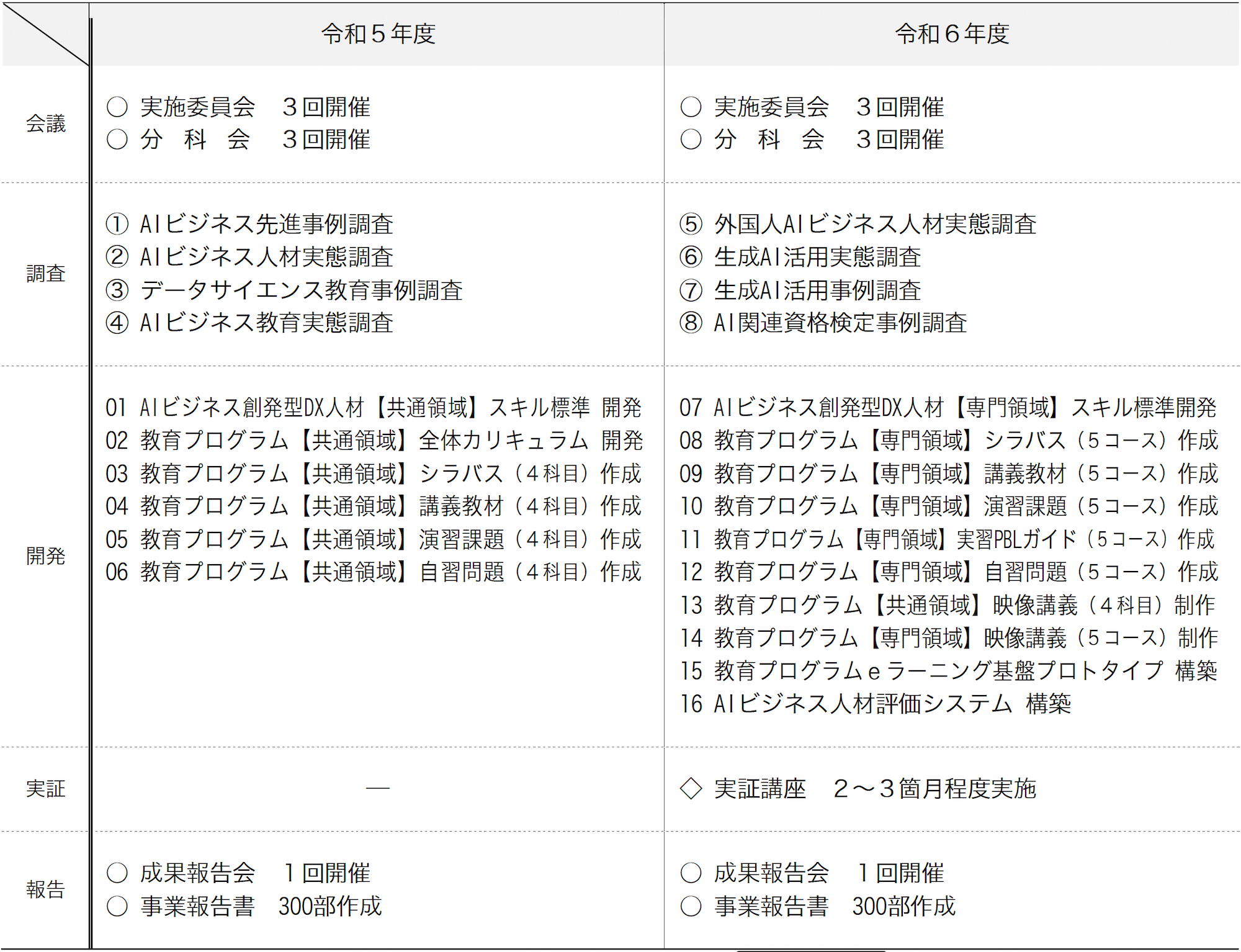Click item ⑧ AI関連資格検定事例調査
The image size is (1241, 952).
pos(823,323)
